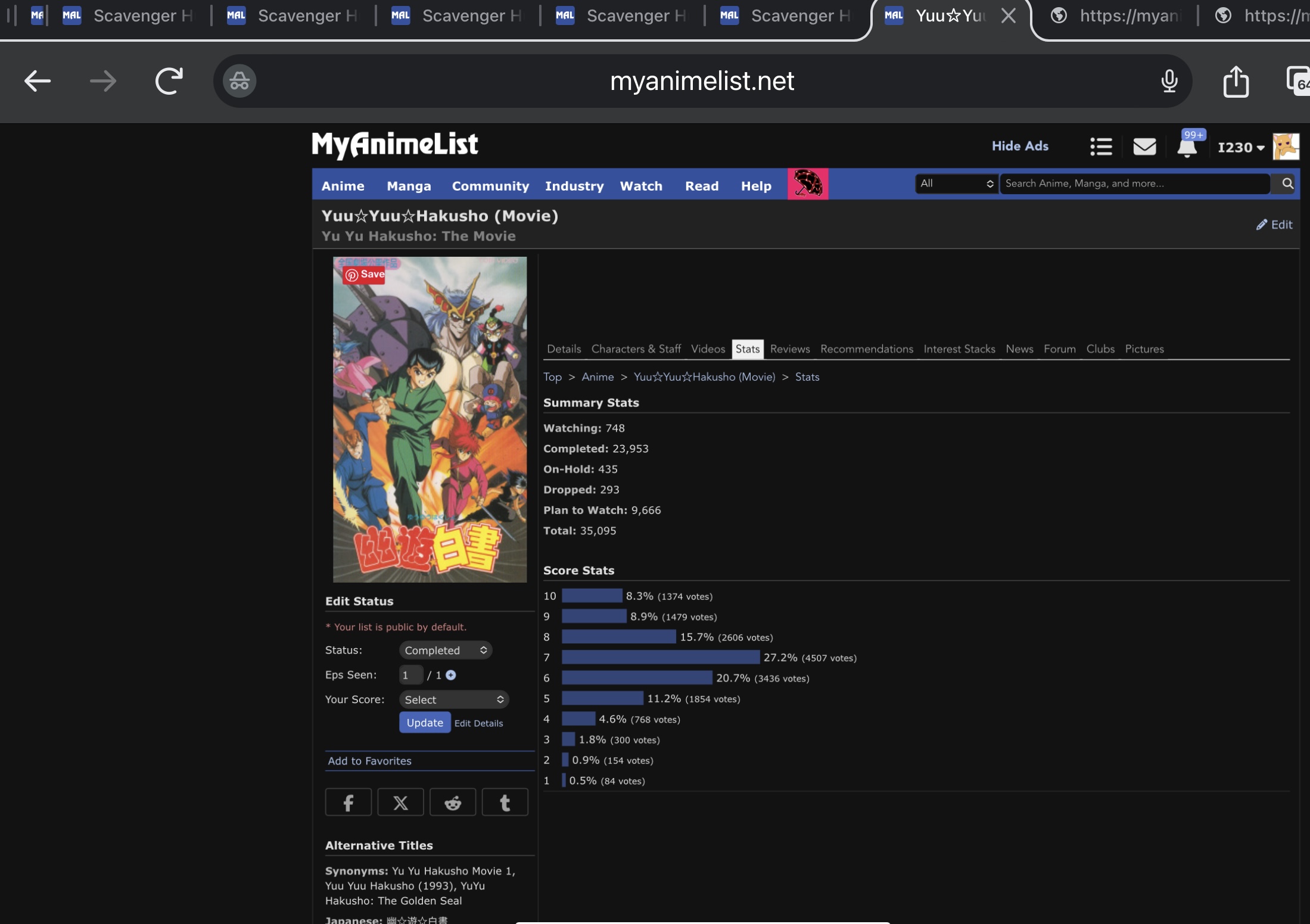Share page on Facebook icon
The height and width of the screenshot is (924, 1310).
tap(348, 802)
